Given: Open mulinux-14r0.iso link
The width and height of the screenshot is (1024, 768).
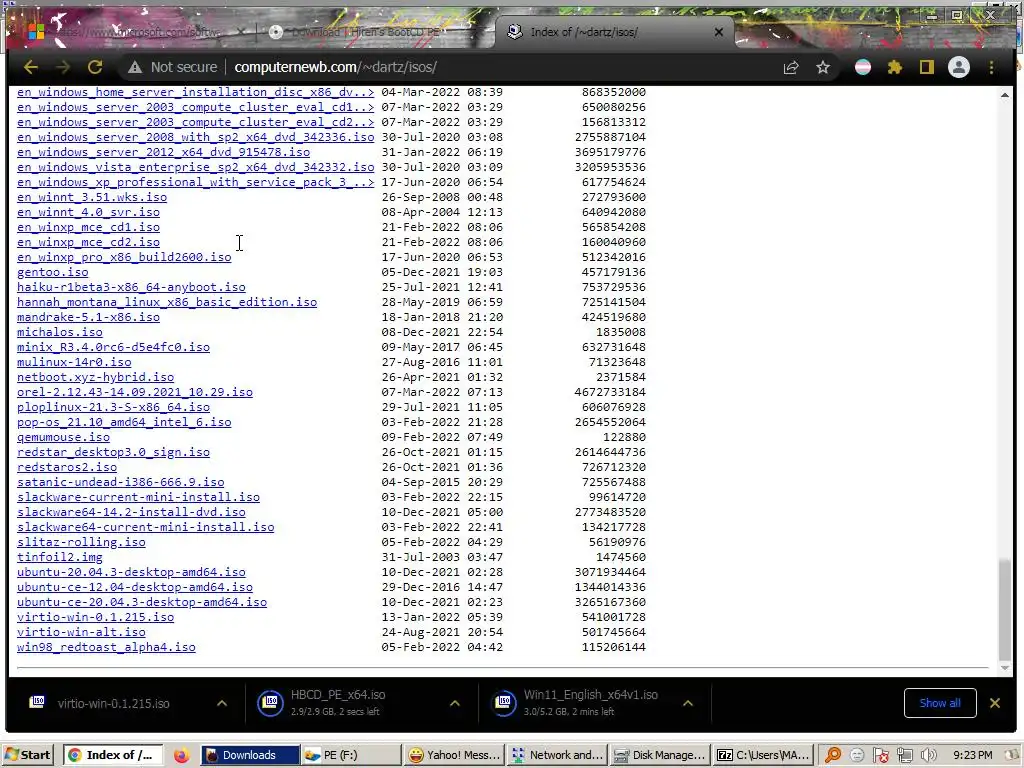Looking at the screenshot, I should click(x=74, y=362).
